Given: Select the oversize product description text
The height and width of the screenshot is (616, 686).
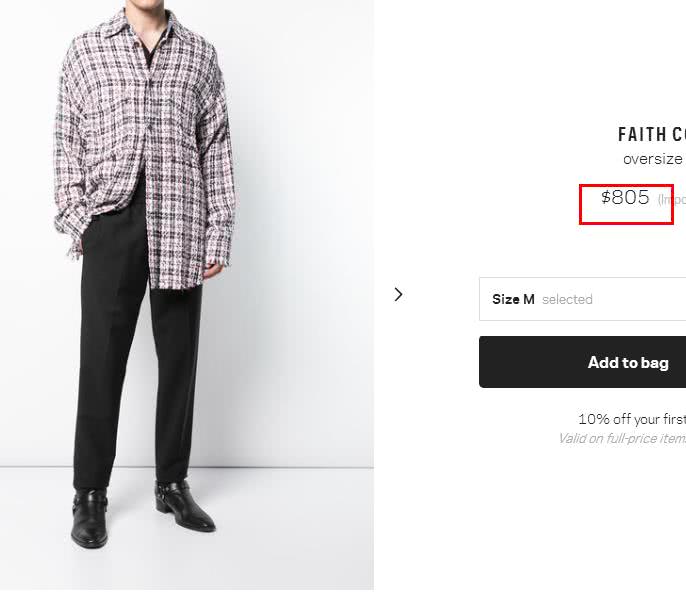Looking at the screenshot, I should click(653, 159).
